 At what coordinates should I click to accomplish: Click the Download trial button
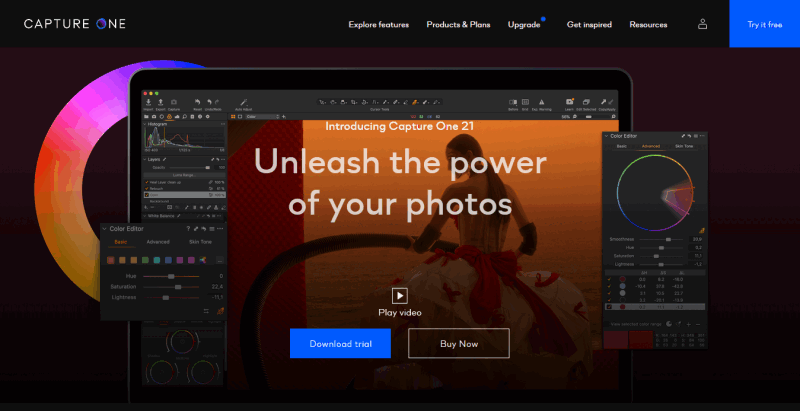(x=340, y=343)
